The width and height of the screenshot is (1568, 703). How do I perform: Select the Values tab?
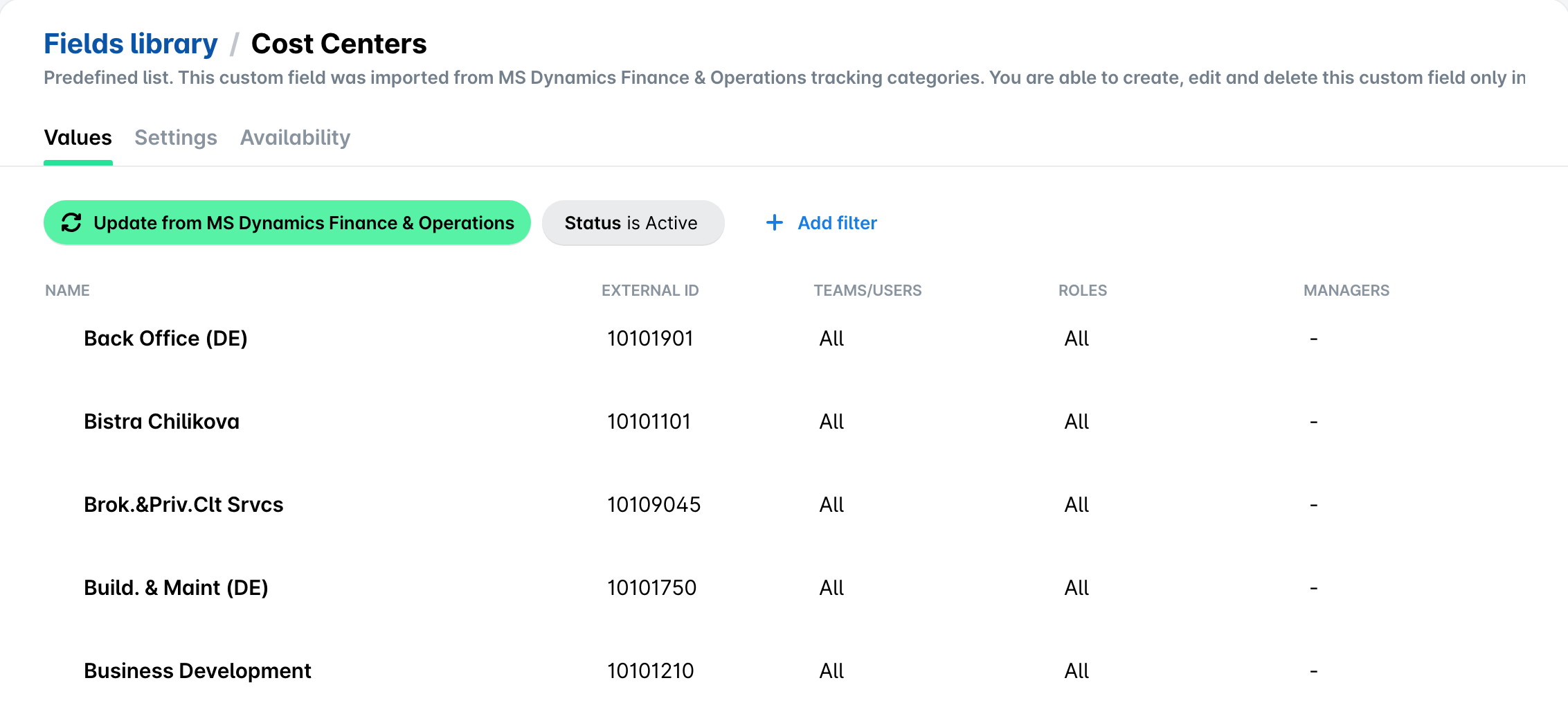pos(78,137)
